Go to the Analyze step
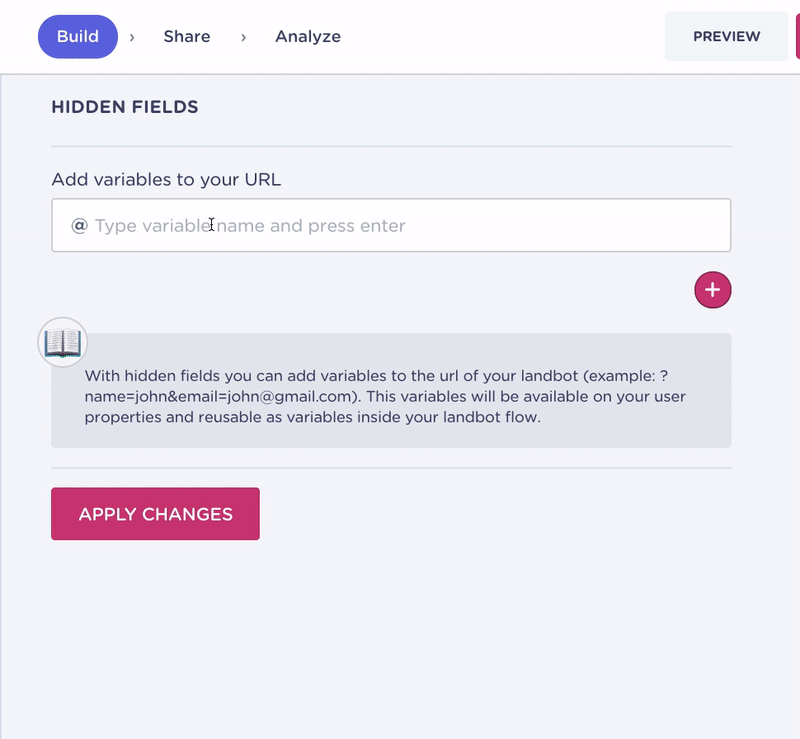This screenshot has height=739, width=800. 308,36
